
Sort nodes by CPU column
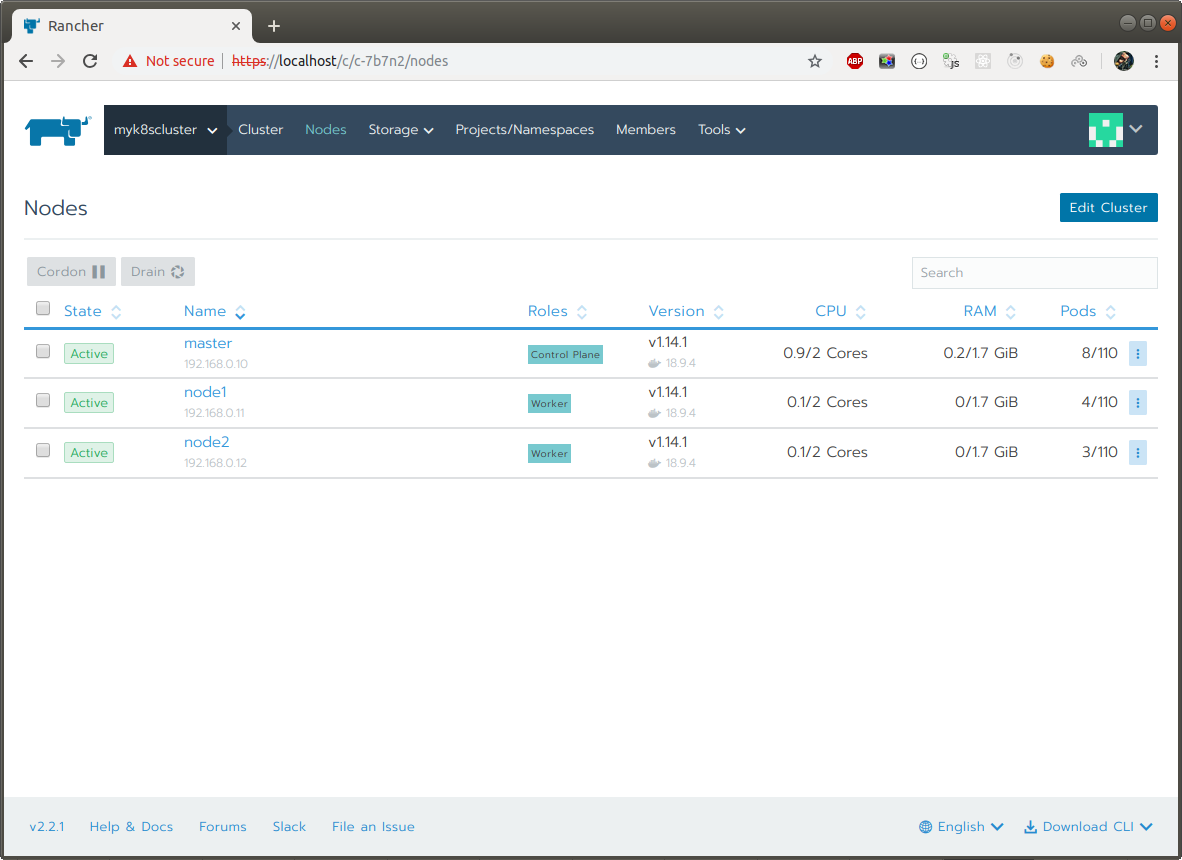(840, 311)
